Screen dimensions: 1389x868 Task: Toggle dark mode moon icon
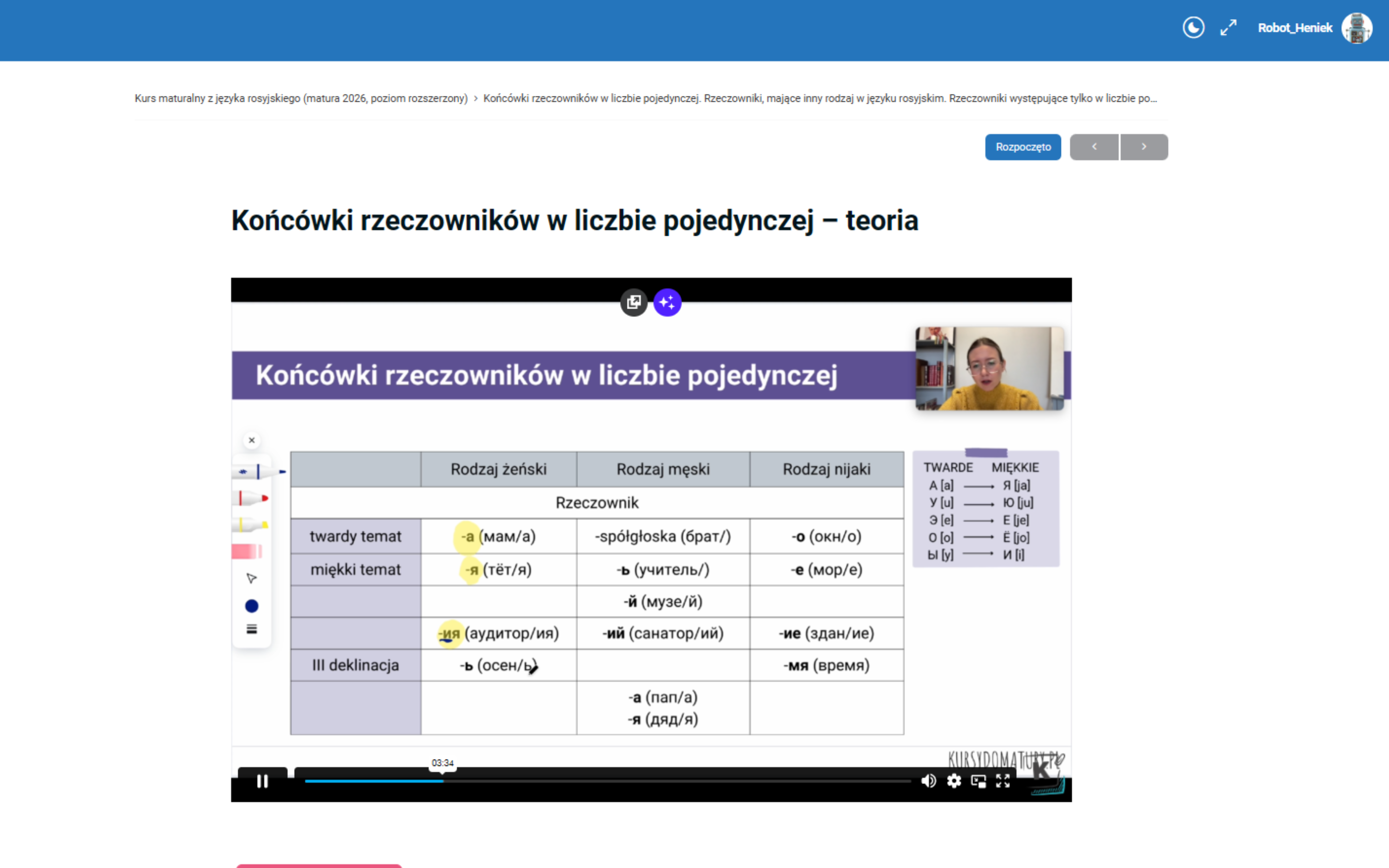pos(1193,27)
